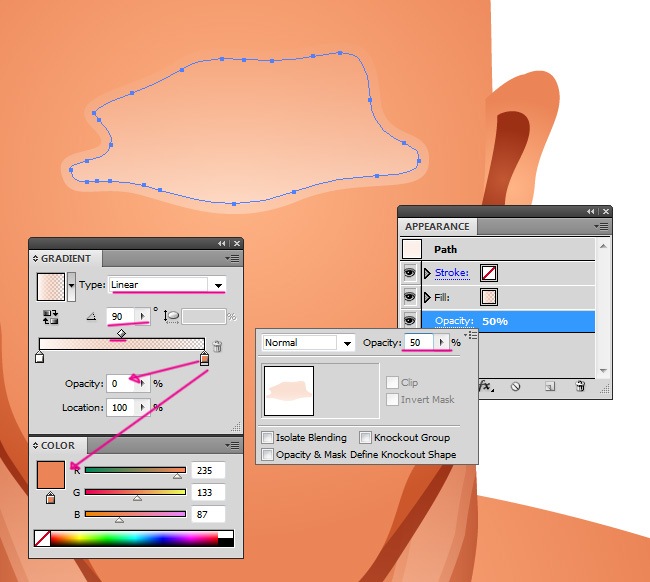Open the Gradient panel options menu
The width and height of the screenshot is (650, 582).
pyautogui.click(x=233, y=259)
